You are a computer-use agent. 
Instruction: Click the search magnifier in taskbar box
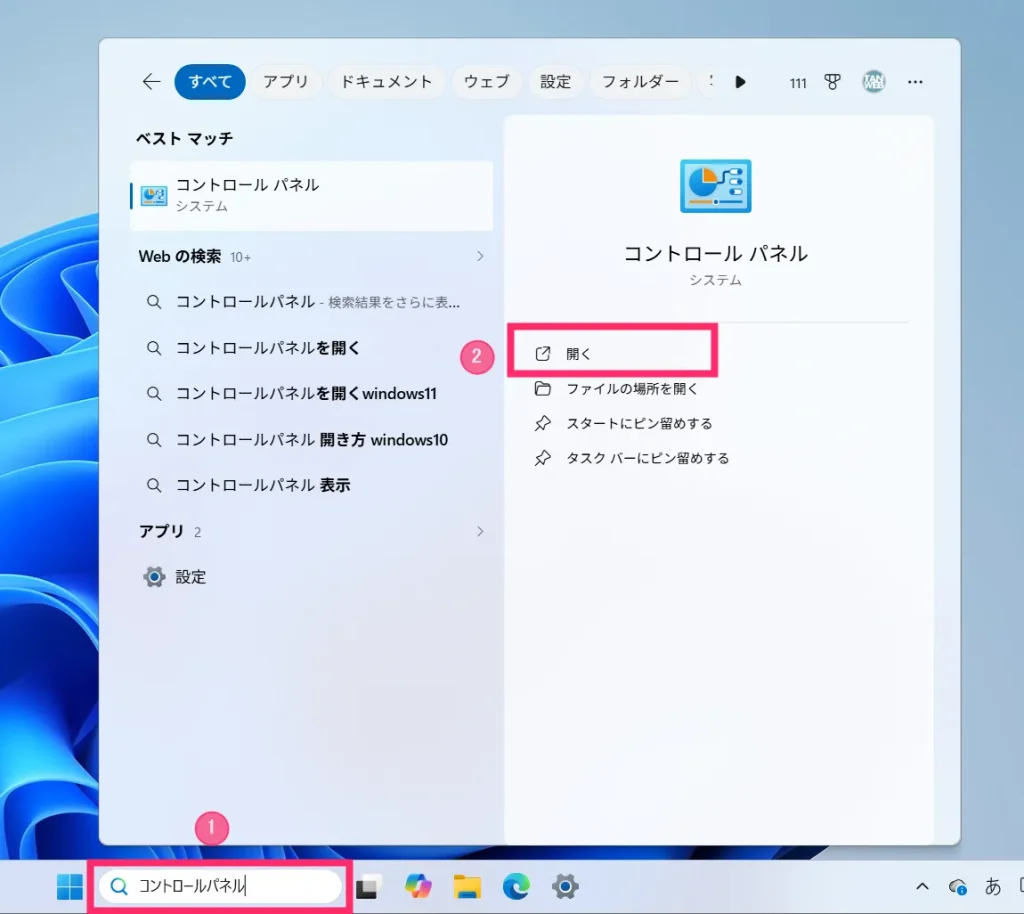[119, 886]
